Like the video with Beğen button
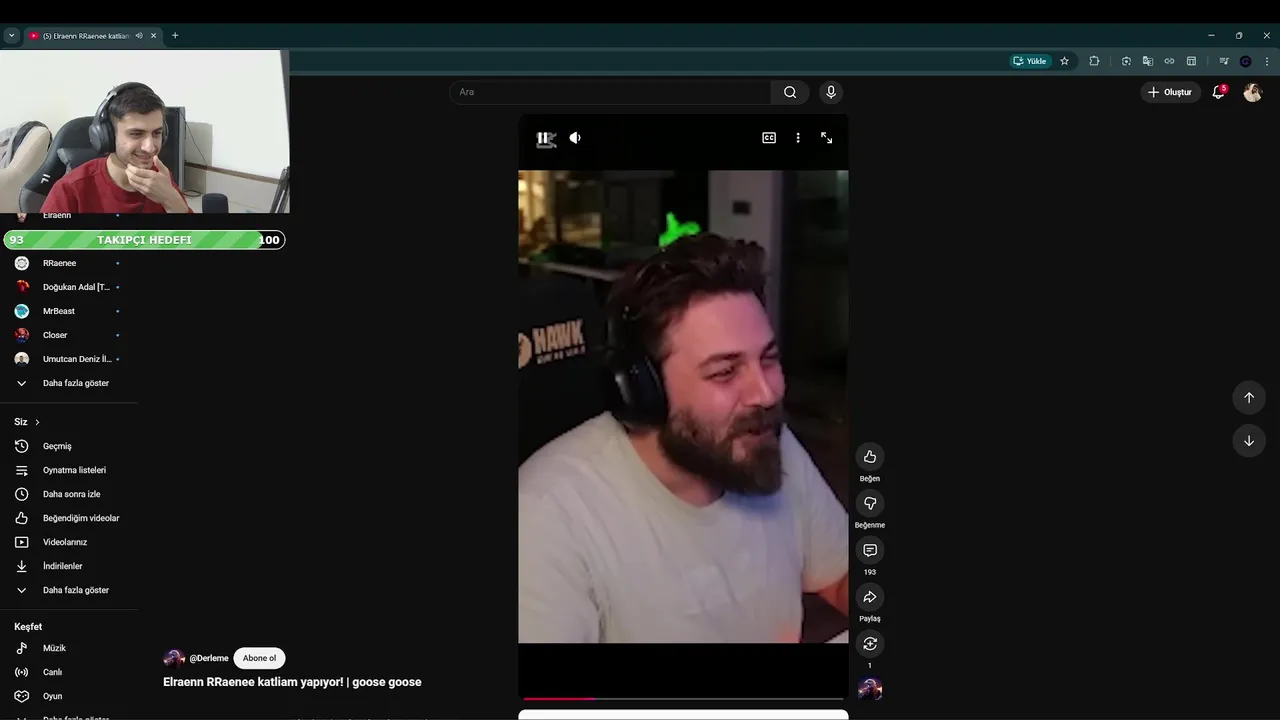This screenshot has width=1280, height=720. tap(870, 457)
